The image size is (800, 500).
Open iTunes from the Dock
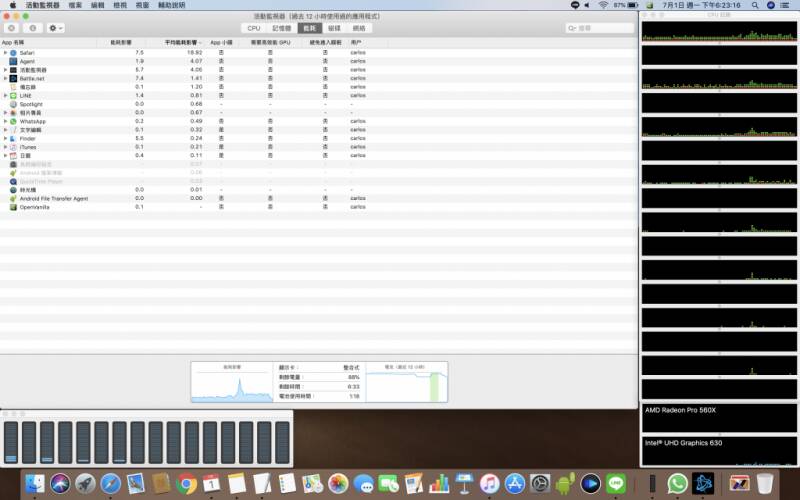[490, 483]
